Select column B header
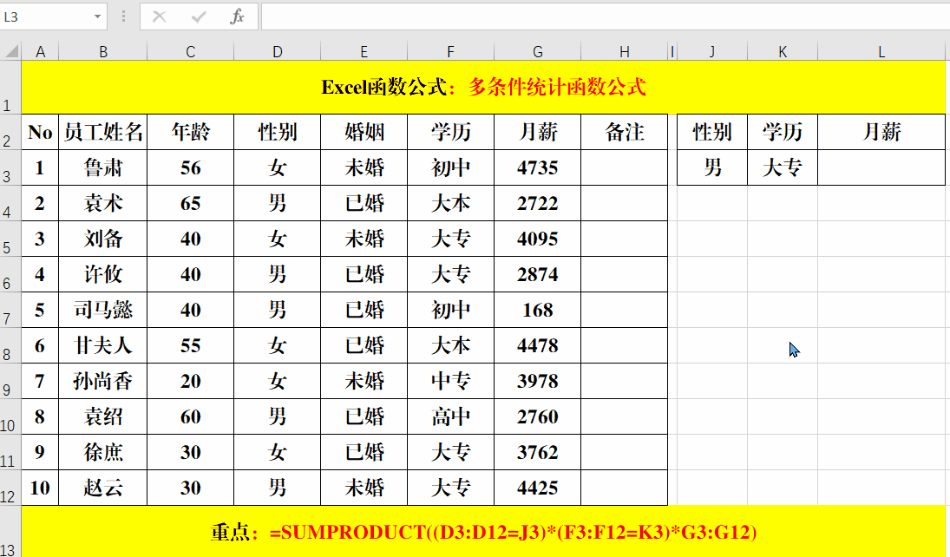The width and height of the screenshot is (950, 557). (103, 52)
